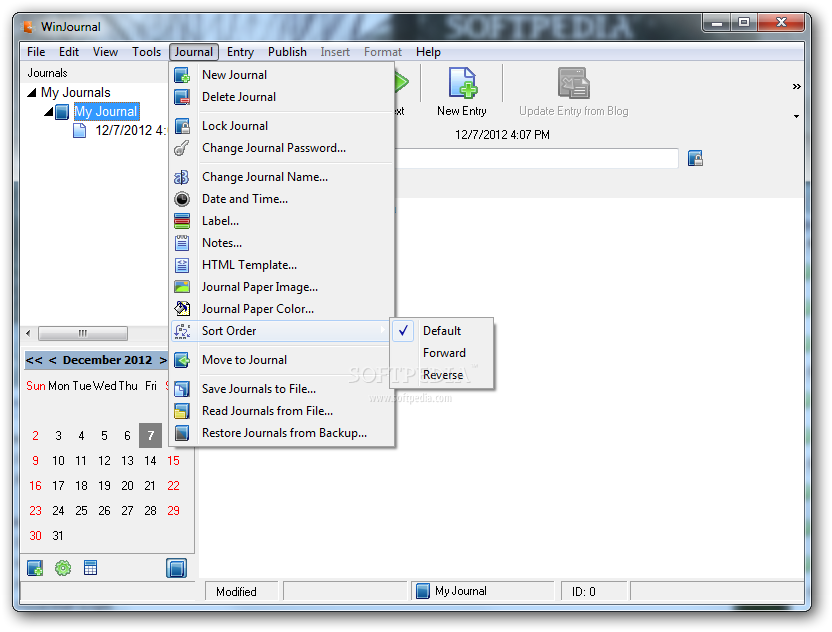The width and height of the screenshot is (832, 632).
Task: Click the clock icon for Date and Time
Action: tap(182, 199)
